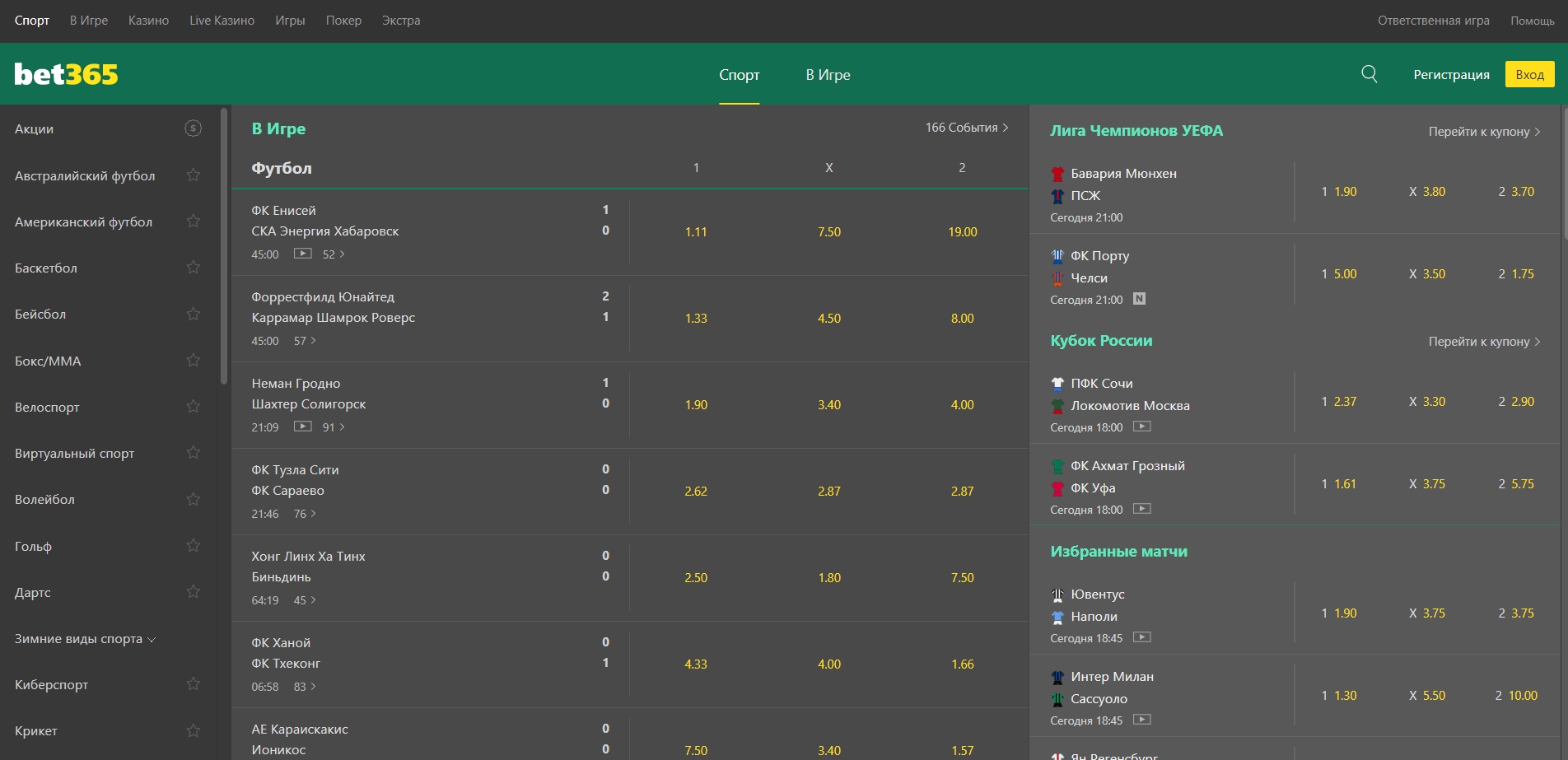Open Казино in top menu
1568x760 pixels.
(x=148, y=21)
